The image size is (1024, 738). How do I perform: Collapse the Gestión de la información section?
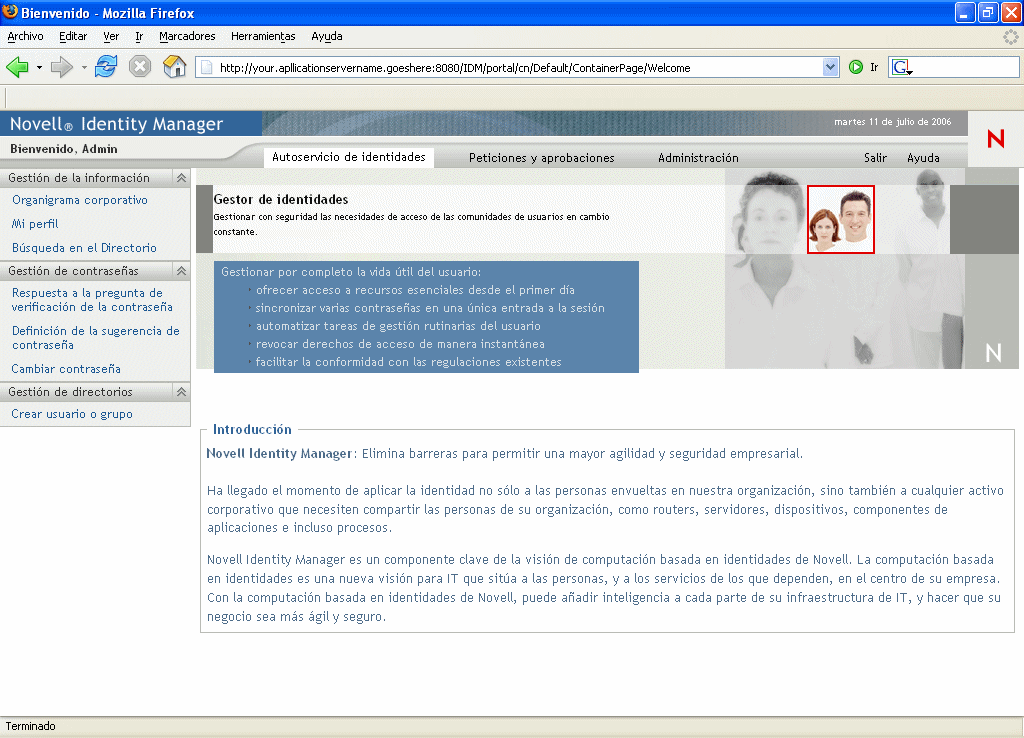coord(182,178)
